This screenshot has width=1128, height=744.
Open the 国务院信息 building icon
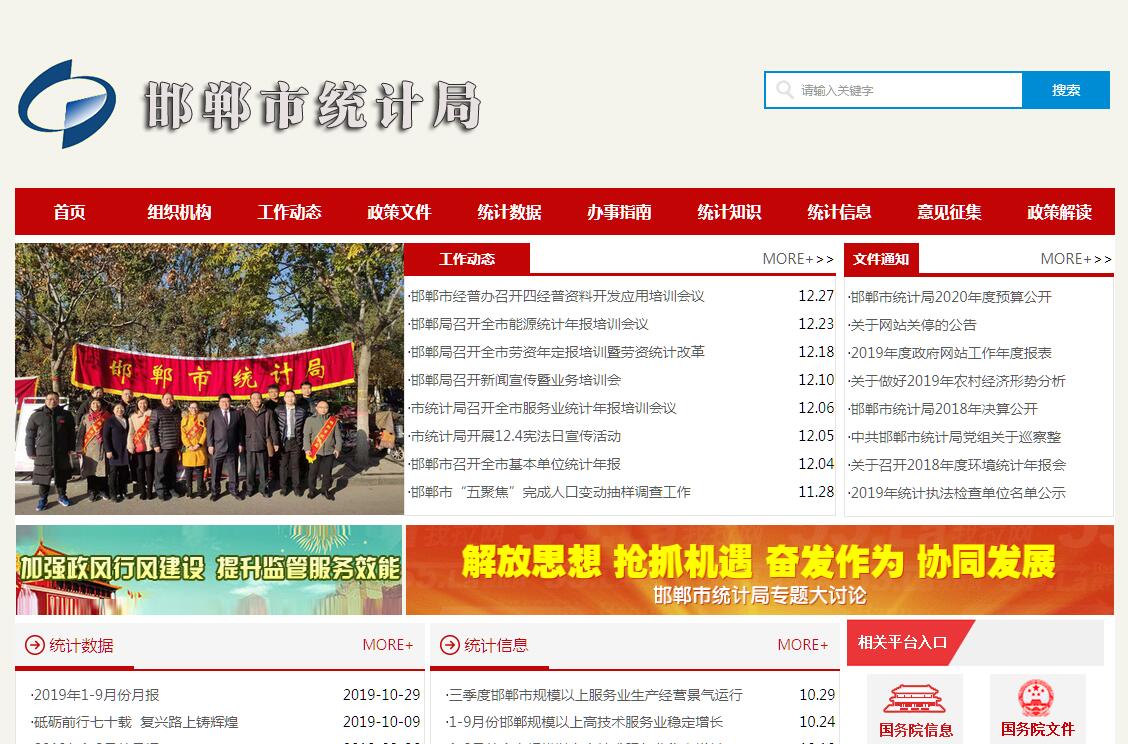[x=915, y=698]
